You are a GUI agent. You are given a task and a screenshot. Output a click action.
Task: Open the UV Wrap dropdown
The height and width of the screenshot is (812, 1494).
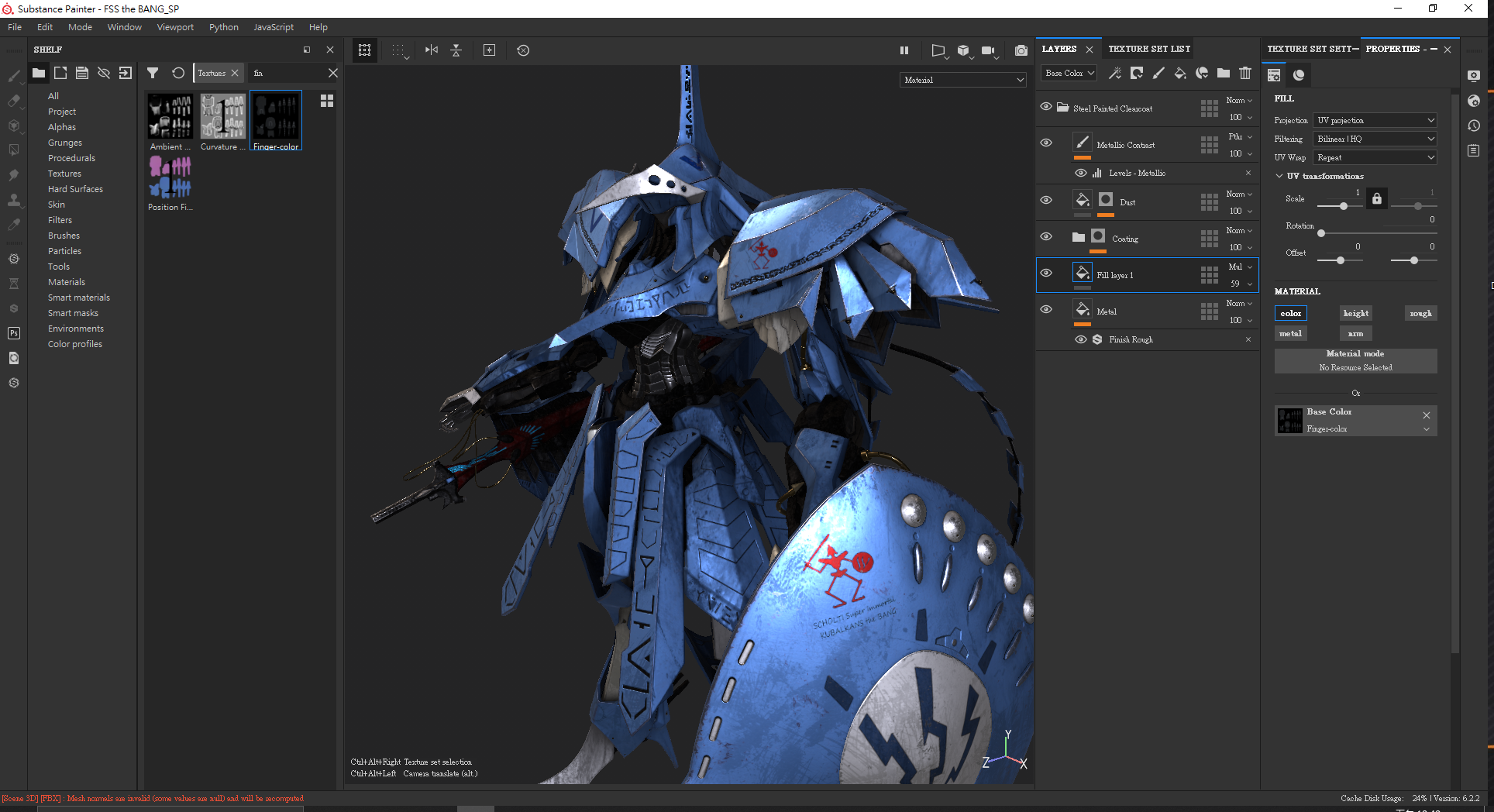(1375, 157)
